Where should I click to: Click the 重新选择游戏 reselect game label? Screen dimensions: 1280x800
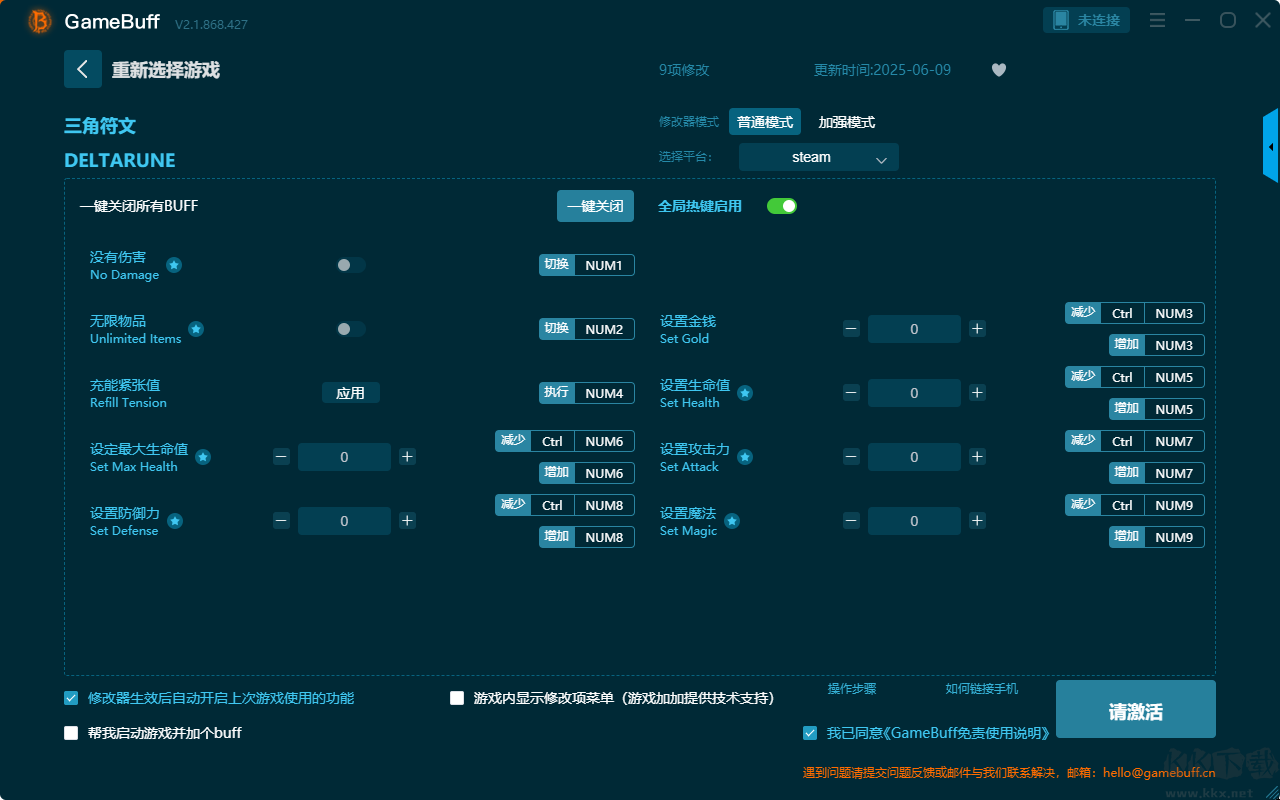click(x=166, y=70)
